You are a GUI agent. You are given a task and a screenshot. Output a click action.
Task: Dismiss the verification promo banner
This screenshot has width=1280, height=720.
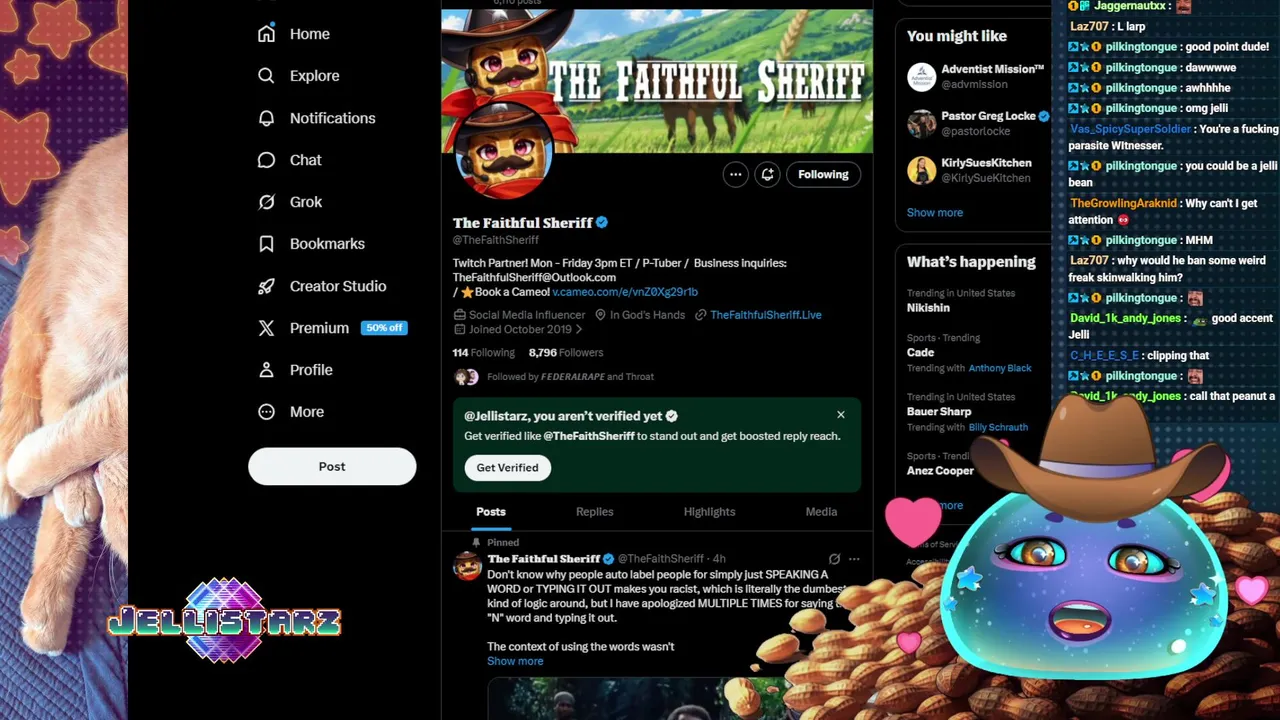pyautogui.click(x=841, y=415)
